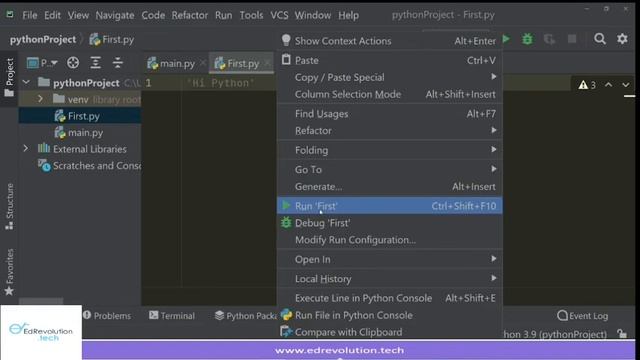Choose Show Context Actions in context menu
The height and width of the screenshot is (360, 640).
389,41
